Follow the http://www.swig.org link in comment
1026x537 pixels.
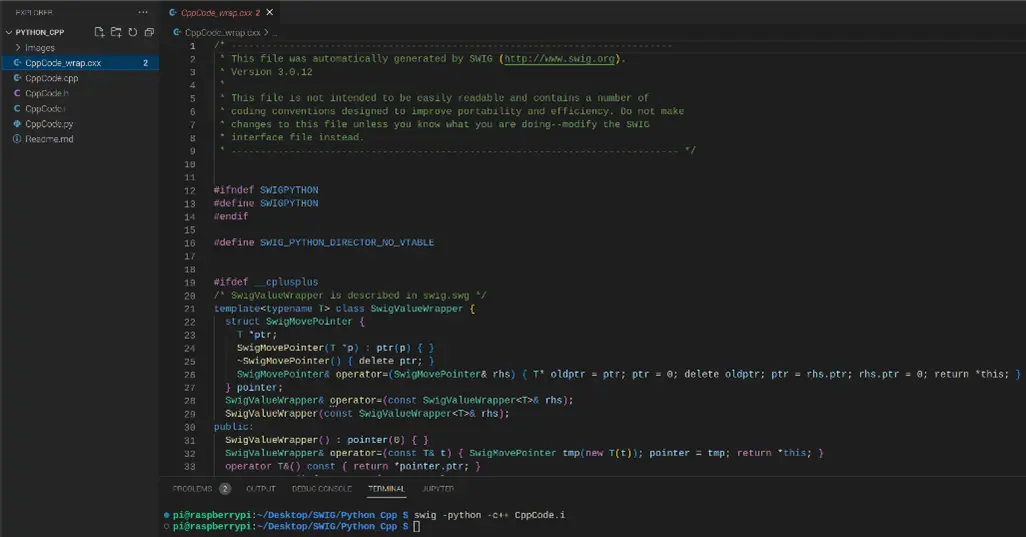click(559, 59)
